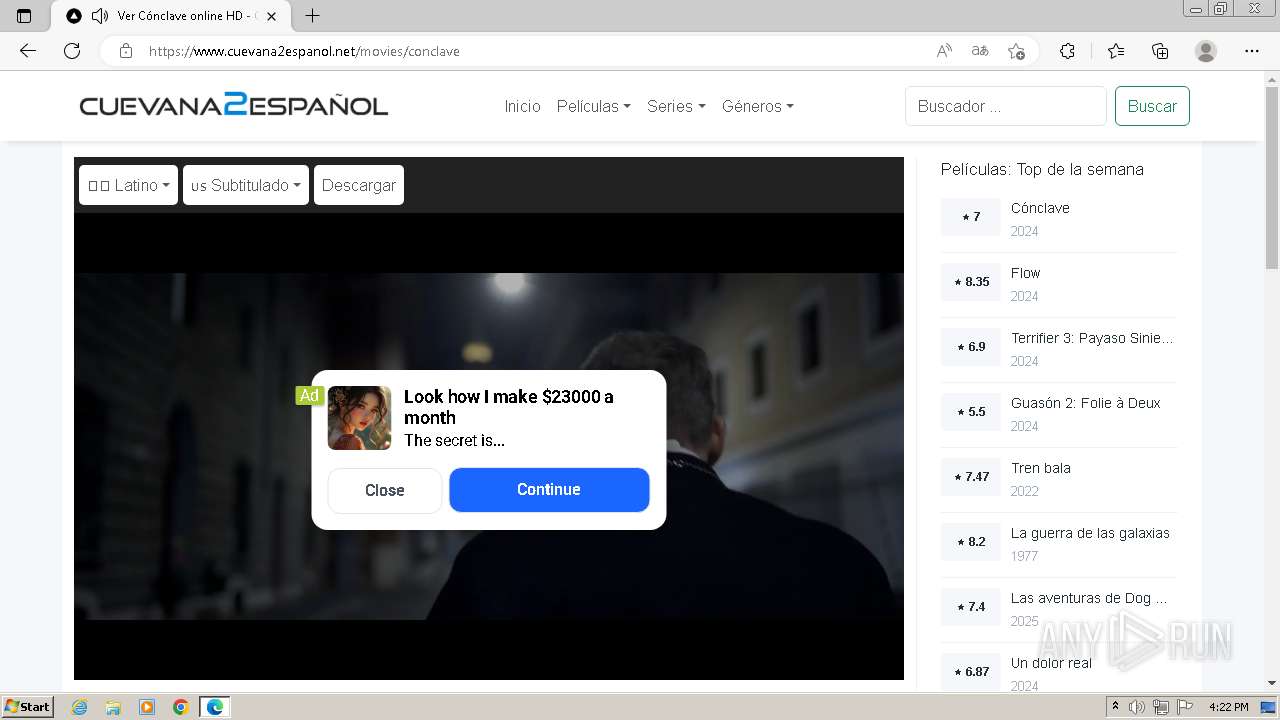Select Edge taskbar icon

(215, 707)
